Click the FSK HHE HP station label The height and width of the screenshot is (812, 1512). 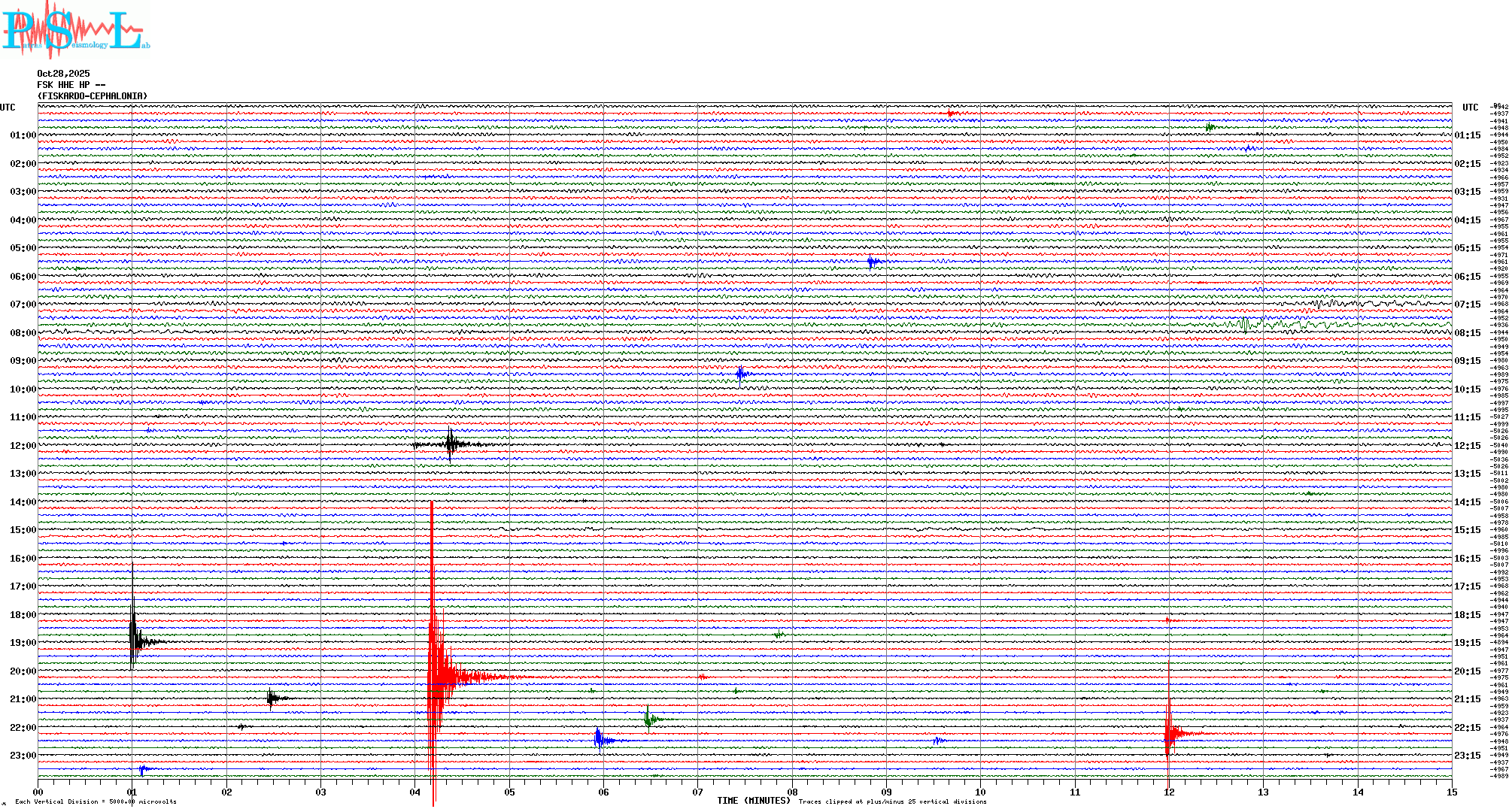(x=71, y=85)
